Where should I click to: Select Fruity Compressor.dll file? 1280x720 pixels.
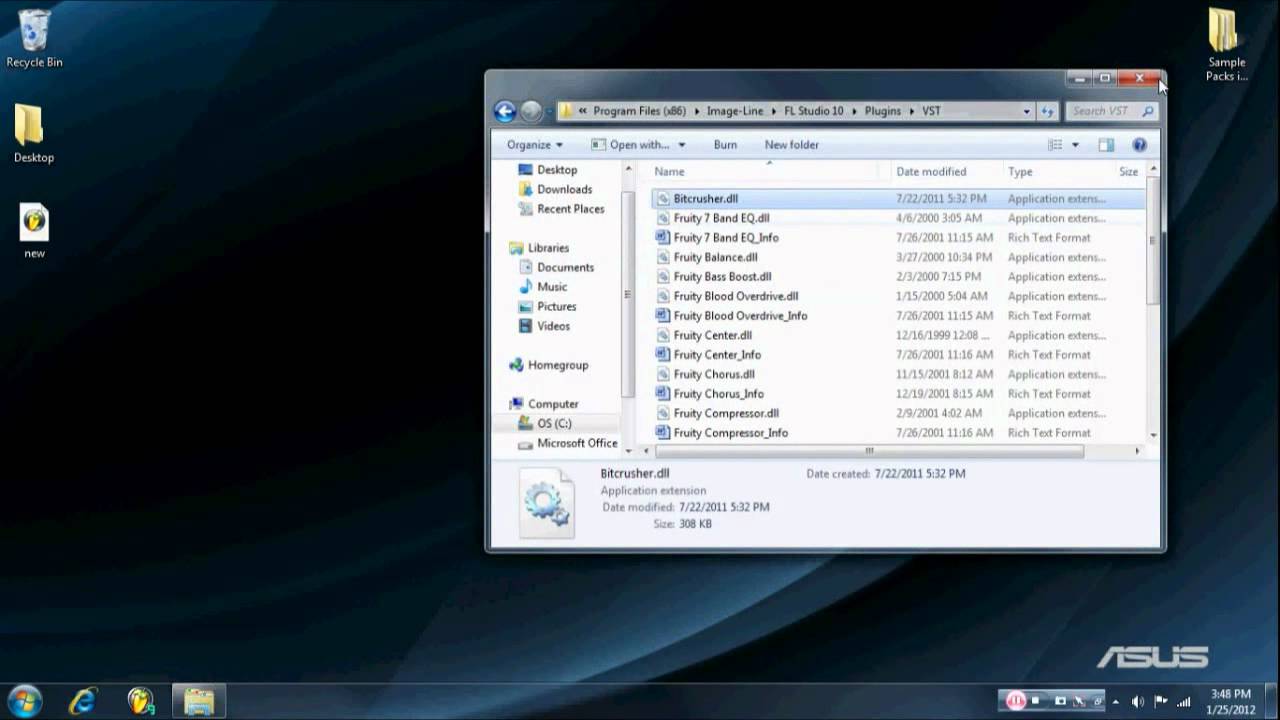(x=897, y=413)
